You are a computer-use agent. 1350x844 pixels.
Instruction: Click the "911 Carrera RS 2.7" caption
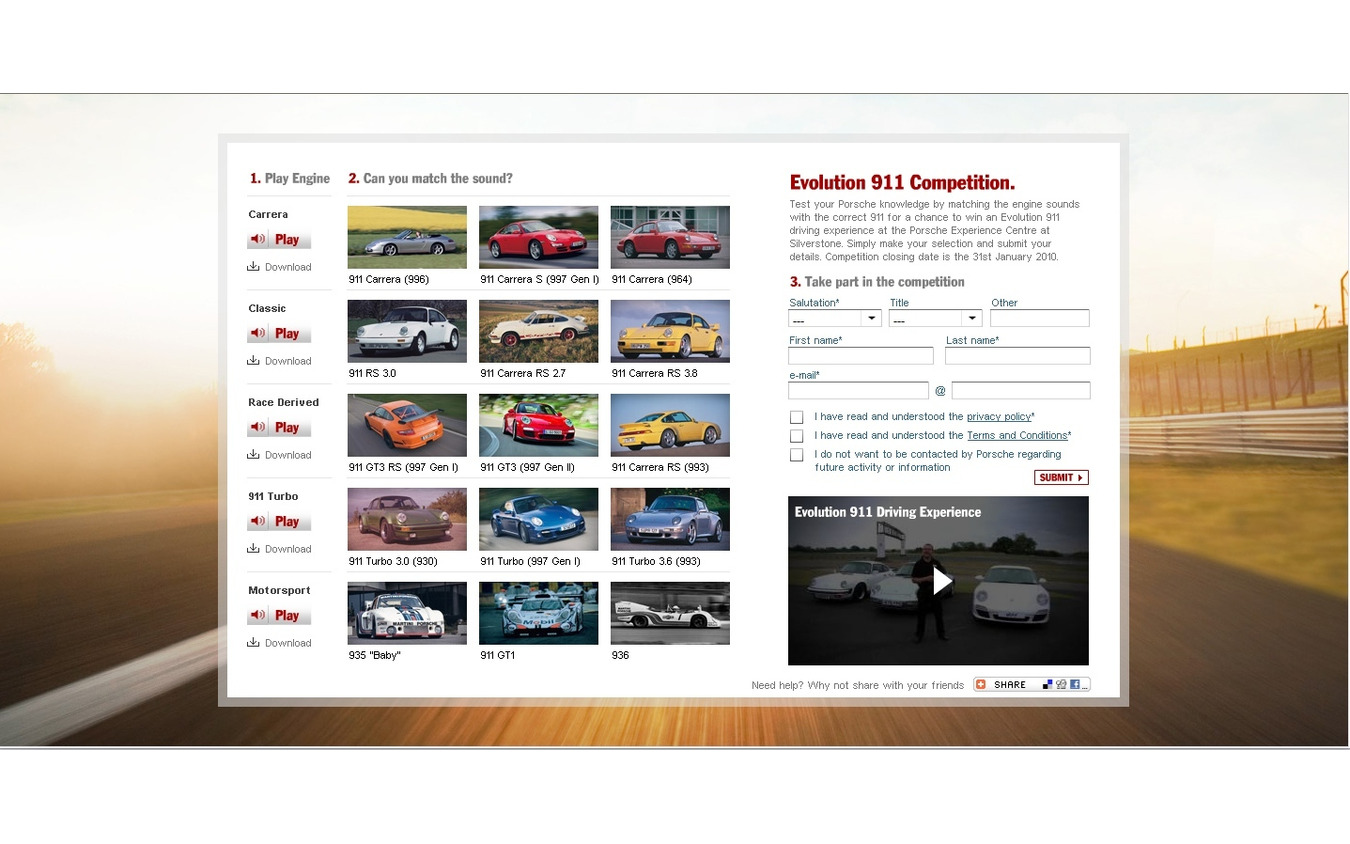click(x=523, y=373)
